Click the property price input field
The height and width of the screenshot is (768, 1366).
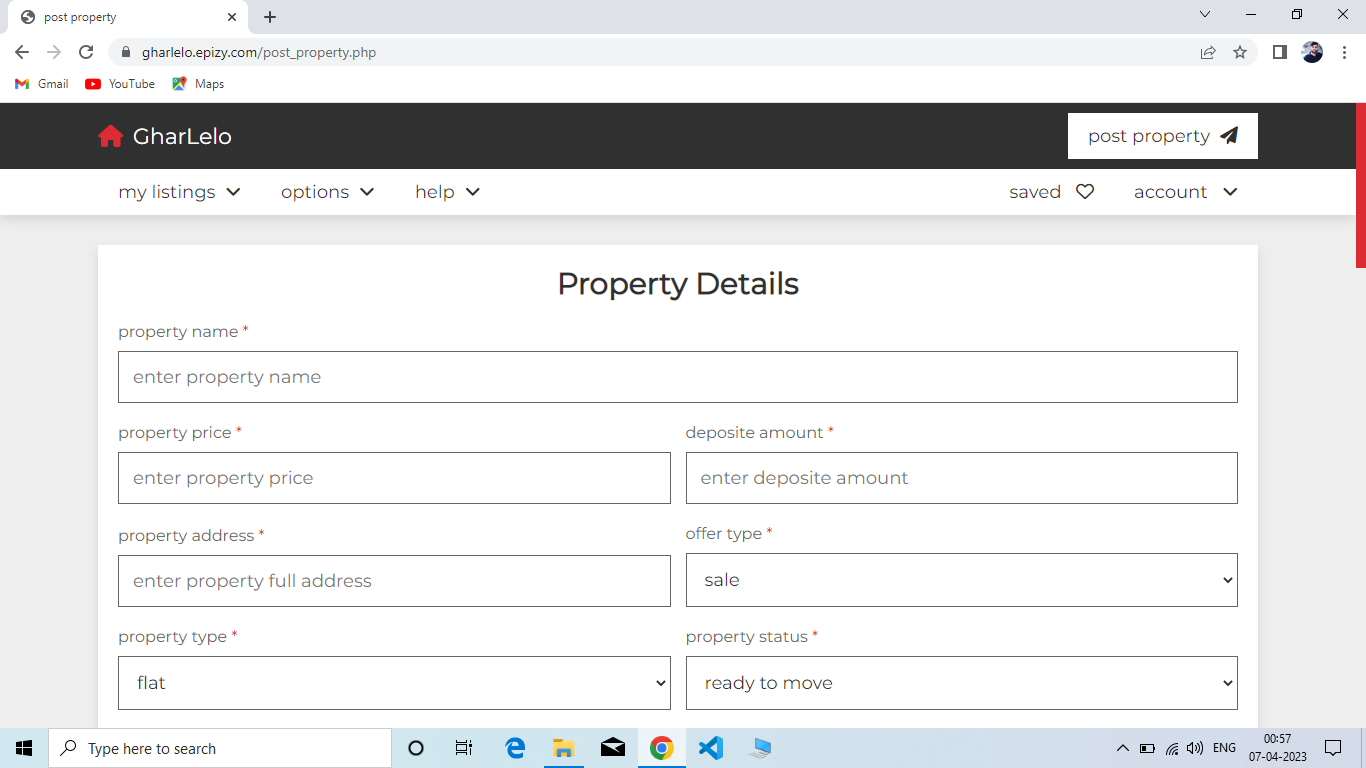(x=394, y=478)
